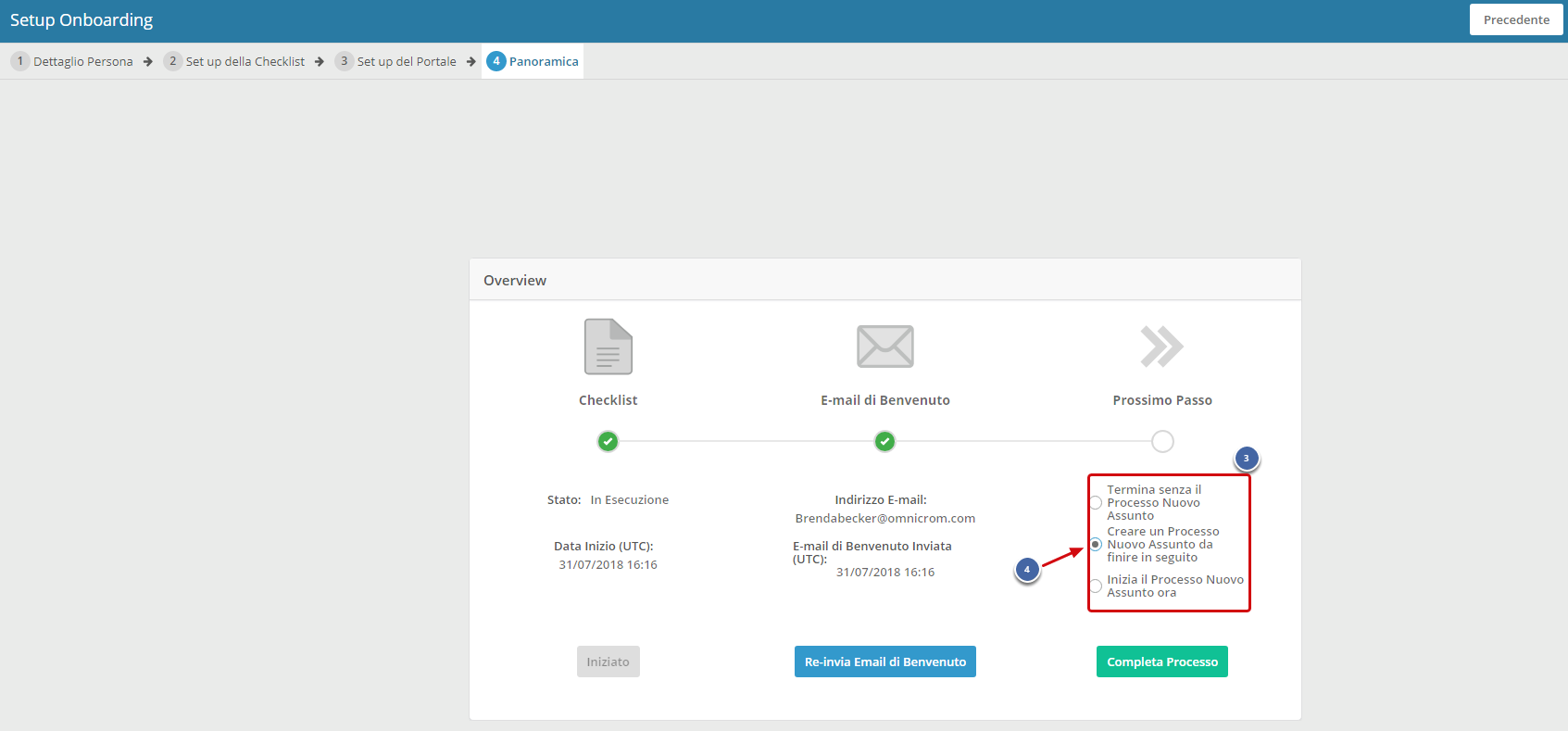The height and width of the screenshot is (731, 1568).
Task: Go to step 1 Dettaglio Persona
Action: click(x=72, y=61)
